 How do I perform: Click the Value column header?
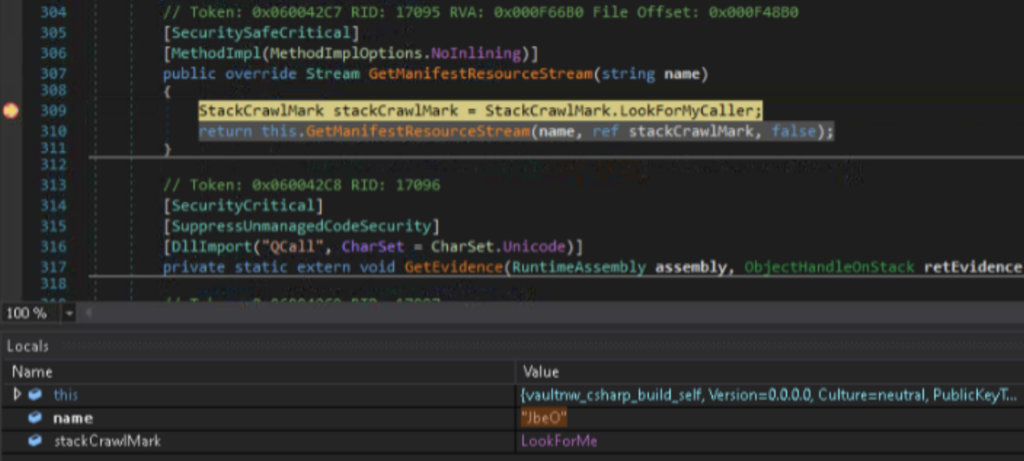[x=540, y=371]
